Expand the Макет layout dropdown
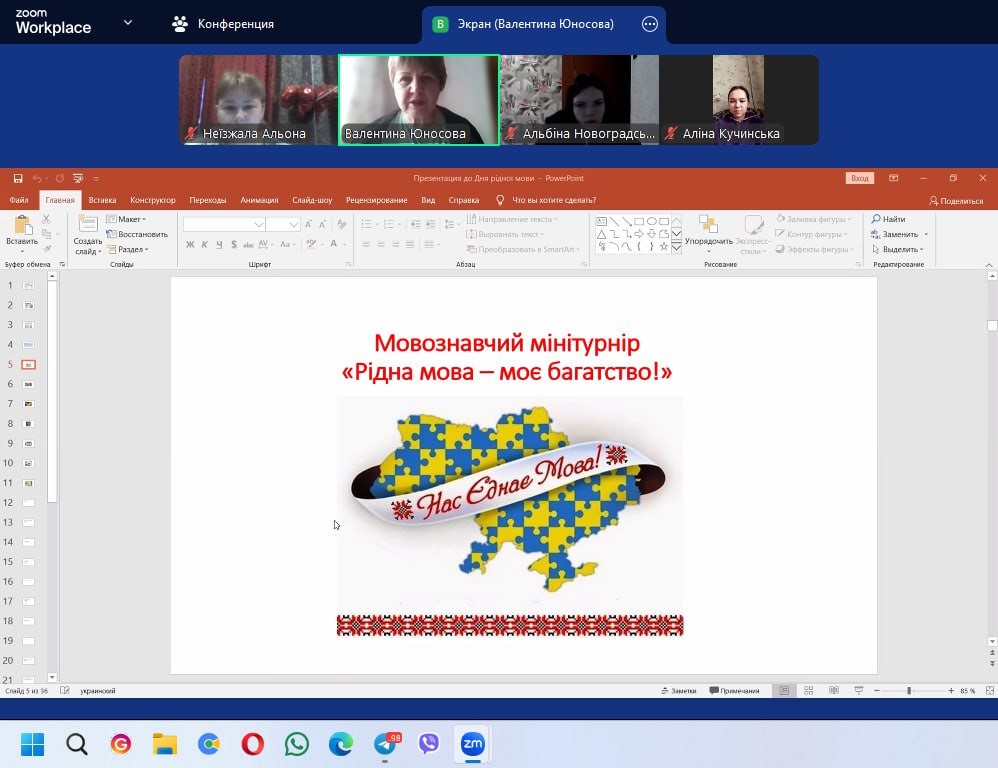998x768 pixels. (127, 219)
